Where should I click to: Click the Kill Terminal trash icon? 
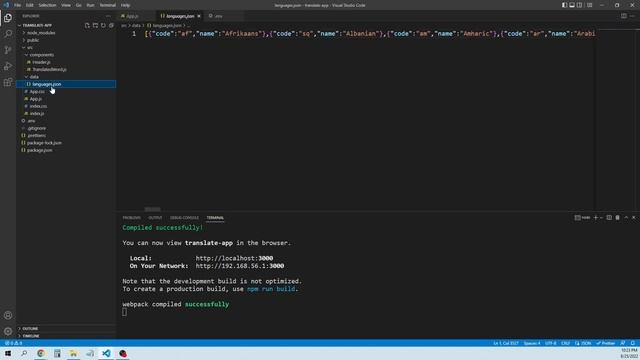pos(618,218)
